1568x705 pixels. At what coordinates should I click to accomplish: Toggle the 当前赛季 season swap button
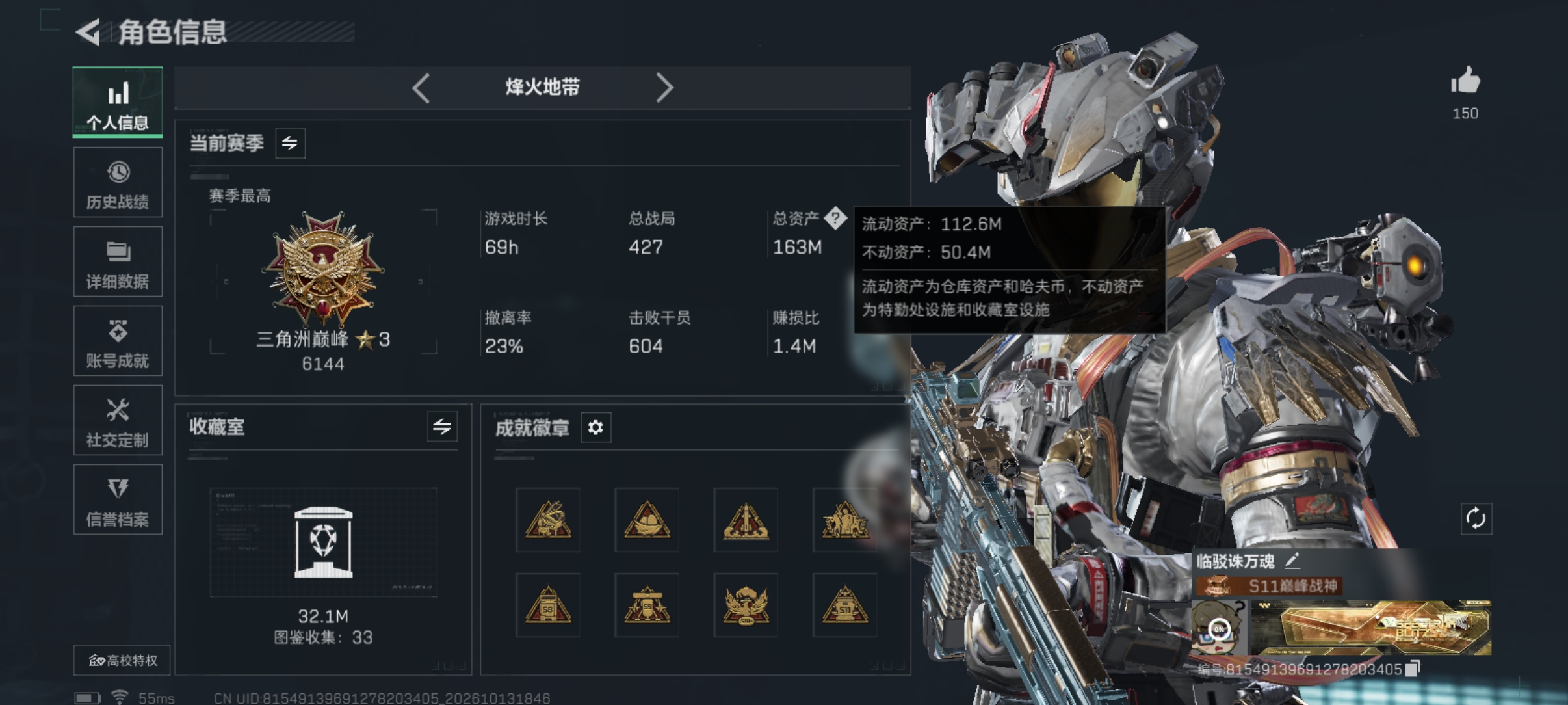click(290, 143)
